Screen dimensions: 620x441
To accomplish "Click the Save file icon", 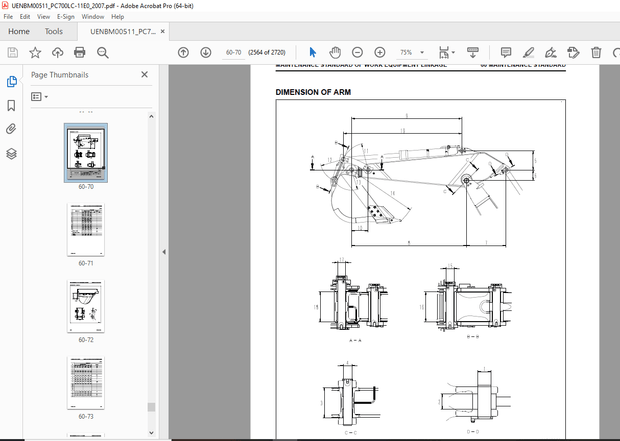I will tap(13, 53).
